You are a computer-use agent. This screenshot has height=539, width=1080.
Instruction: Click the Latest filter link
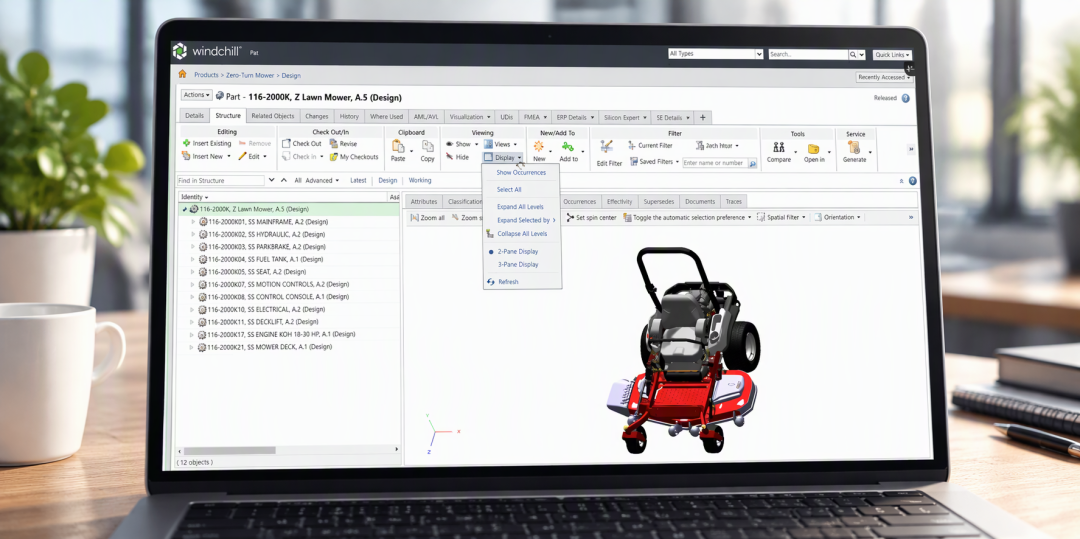pyautogui.click(x=358, y=180)
